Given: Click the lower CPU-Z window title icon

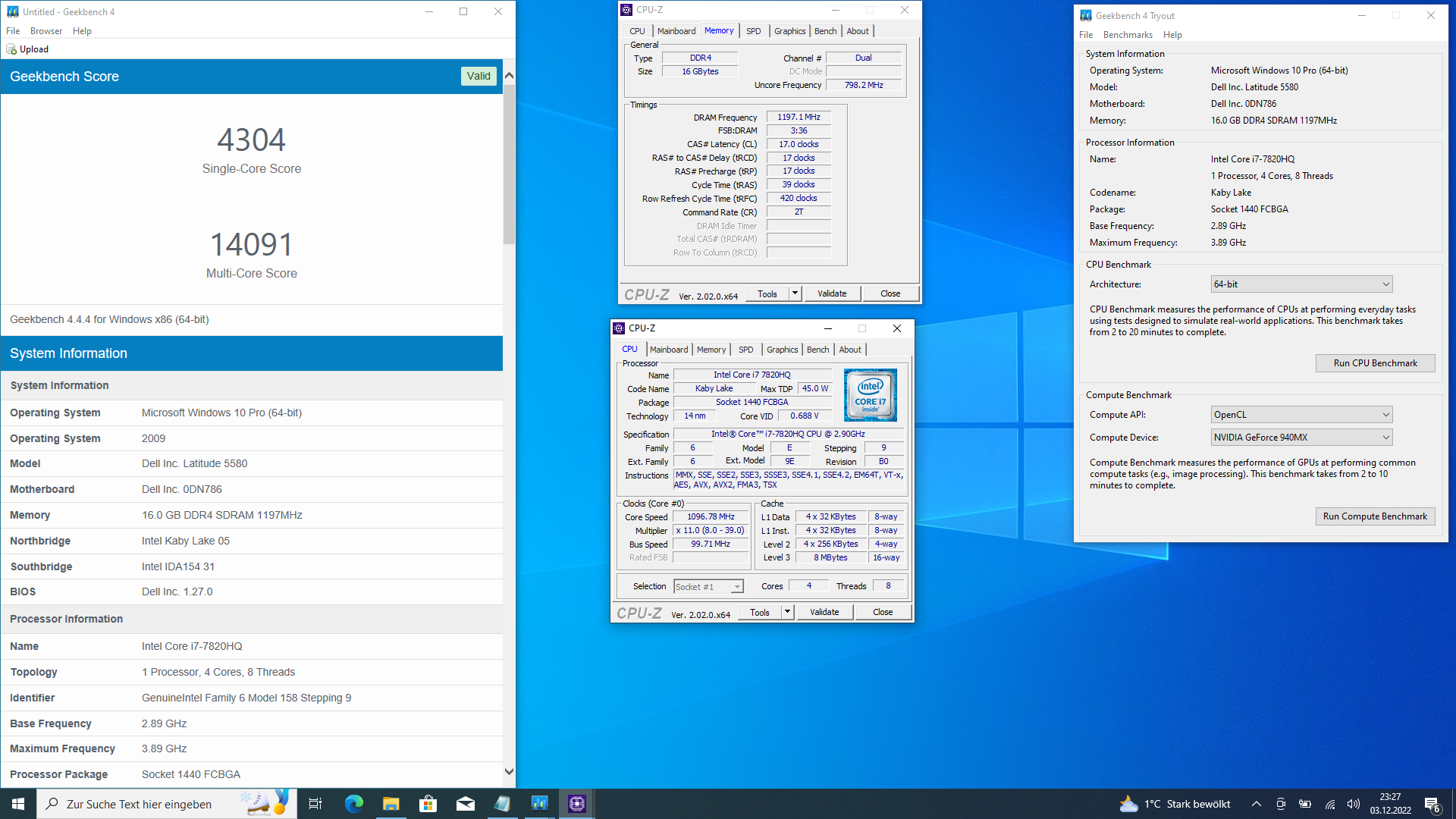Looking at the screenshot, I should [x=619, y=328].
